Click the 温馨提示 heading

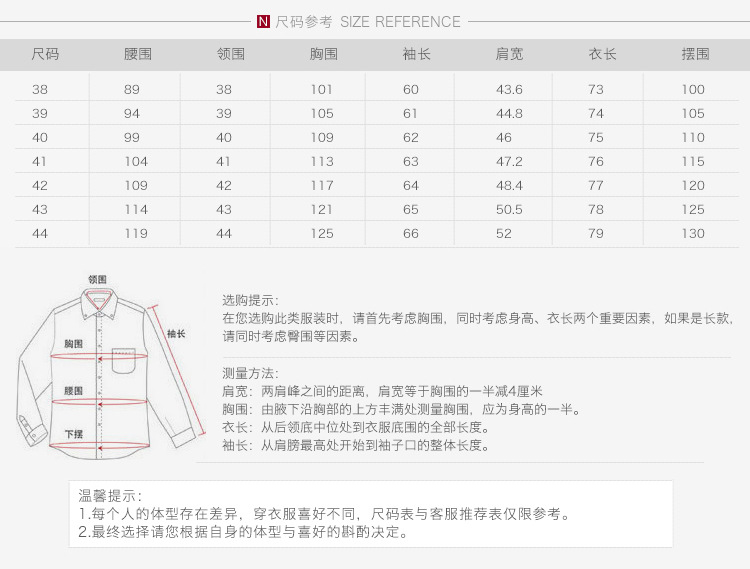(110, 495)
